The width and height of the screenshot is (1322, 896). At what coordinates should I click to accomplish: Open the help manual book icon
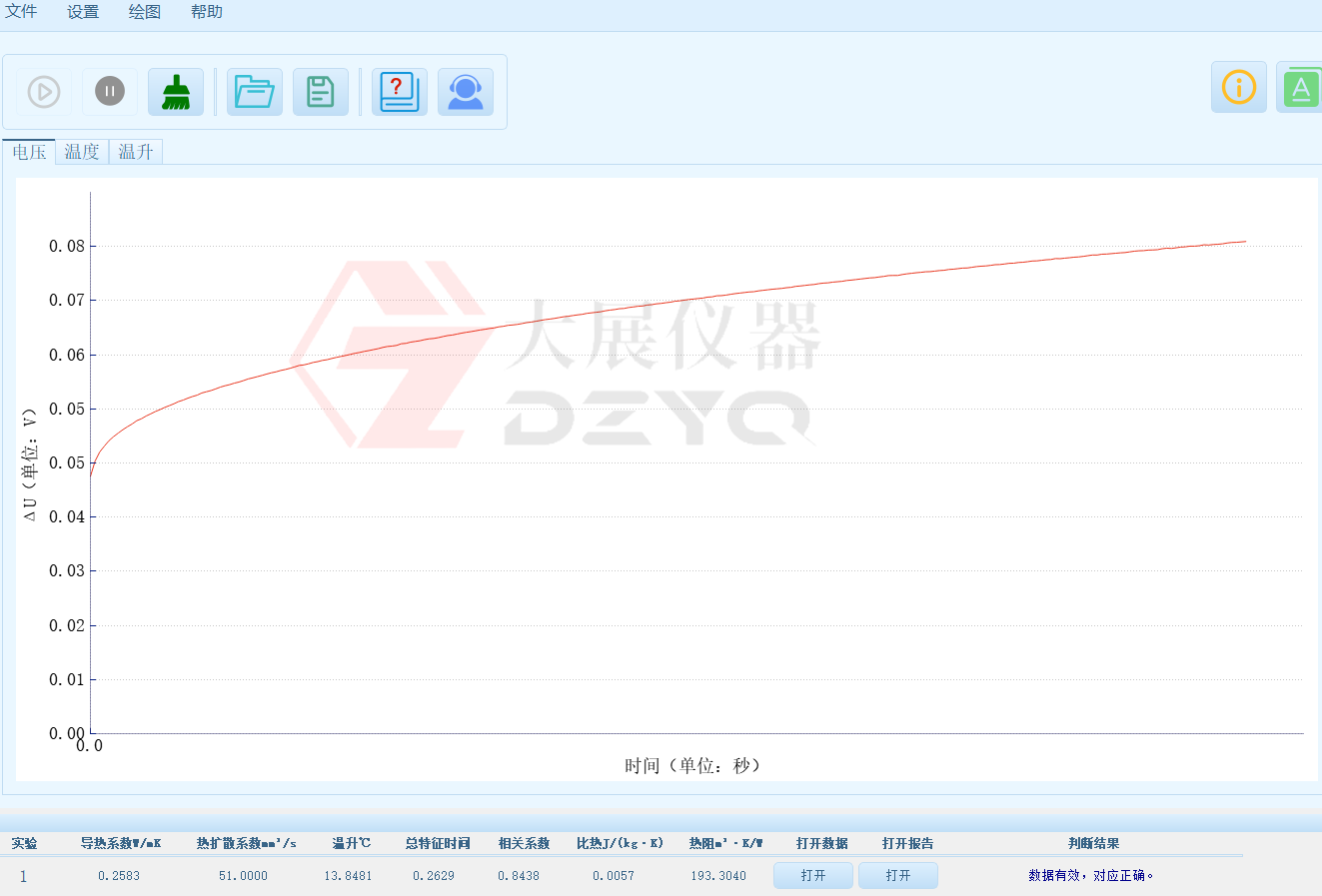pyautogui.click(x=399, y=90)
